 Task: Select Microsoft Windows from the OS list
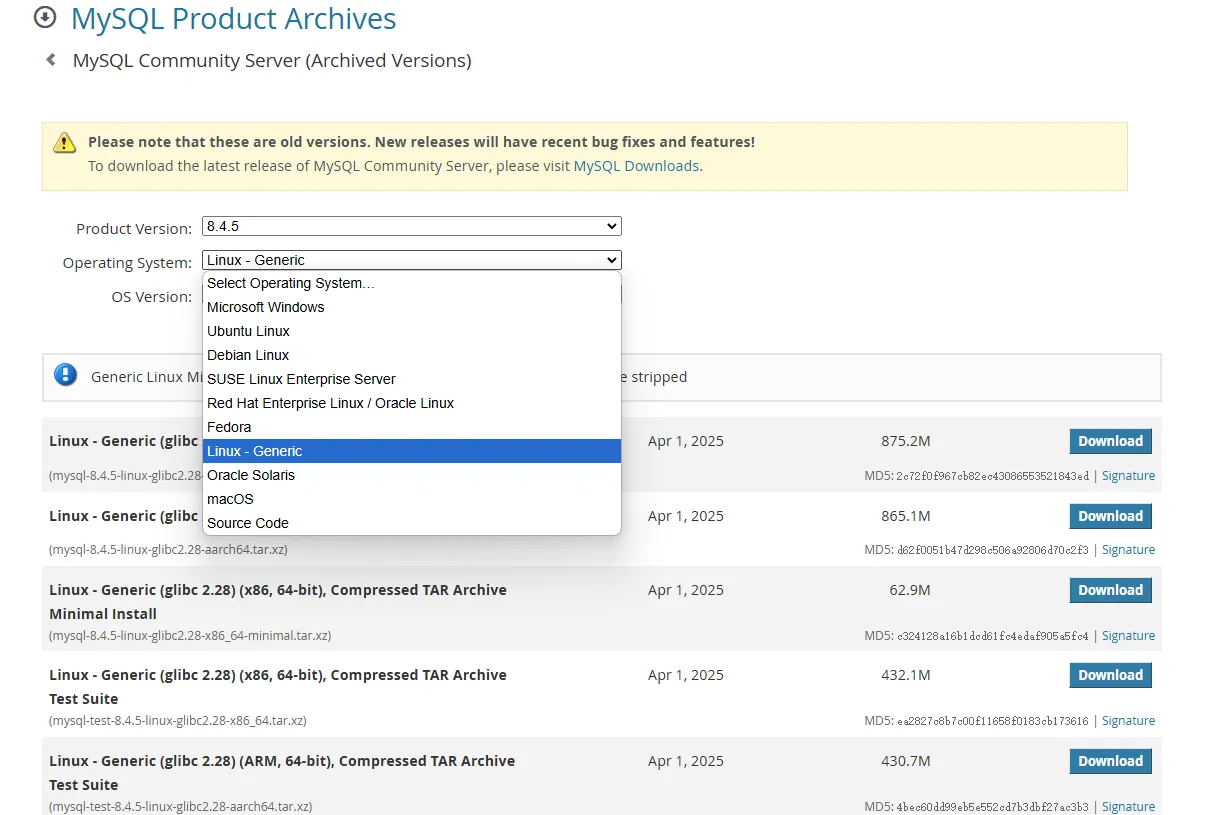266,307
